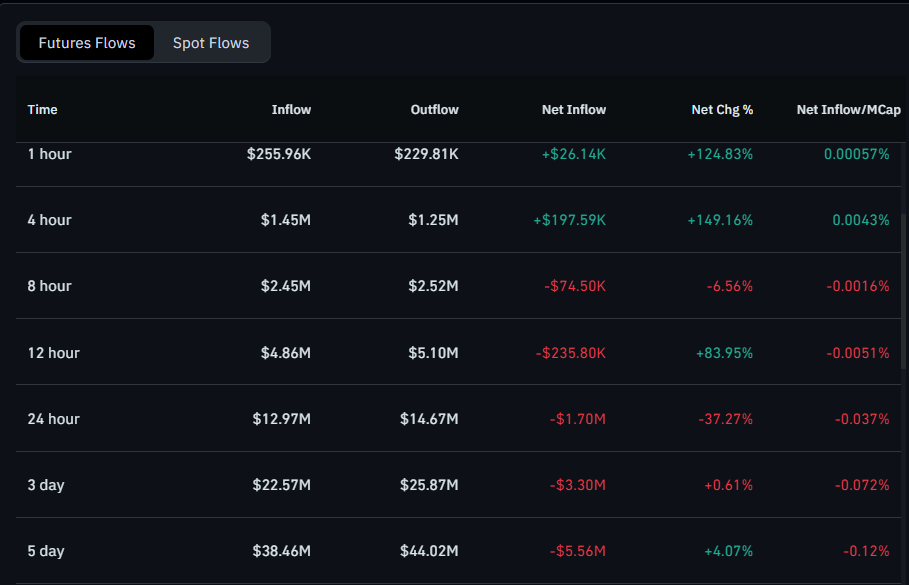Select the 1 hour row label

(50, 154)
